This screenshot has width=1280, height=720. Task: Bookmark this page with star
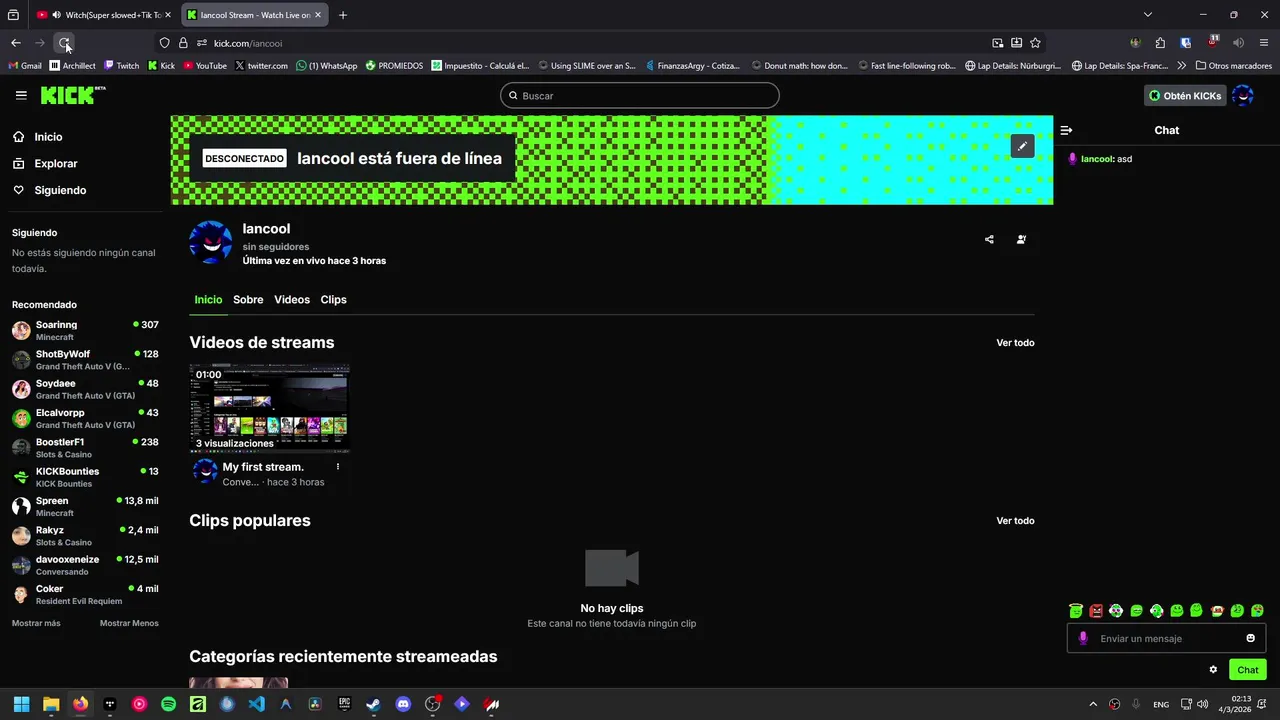click(x=1035, y=43)
